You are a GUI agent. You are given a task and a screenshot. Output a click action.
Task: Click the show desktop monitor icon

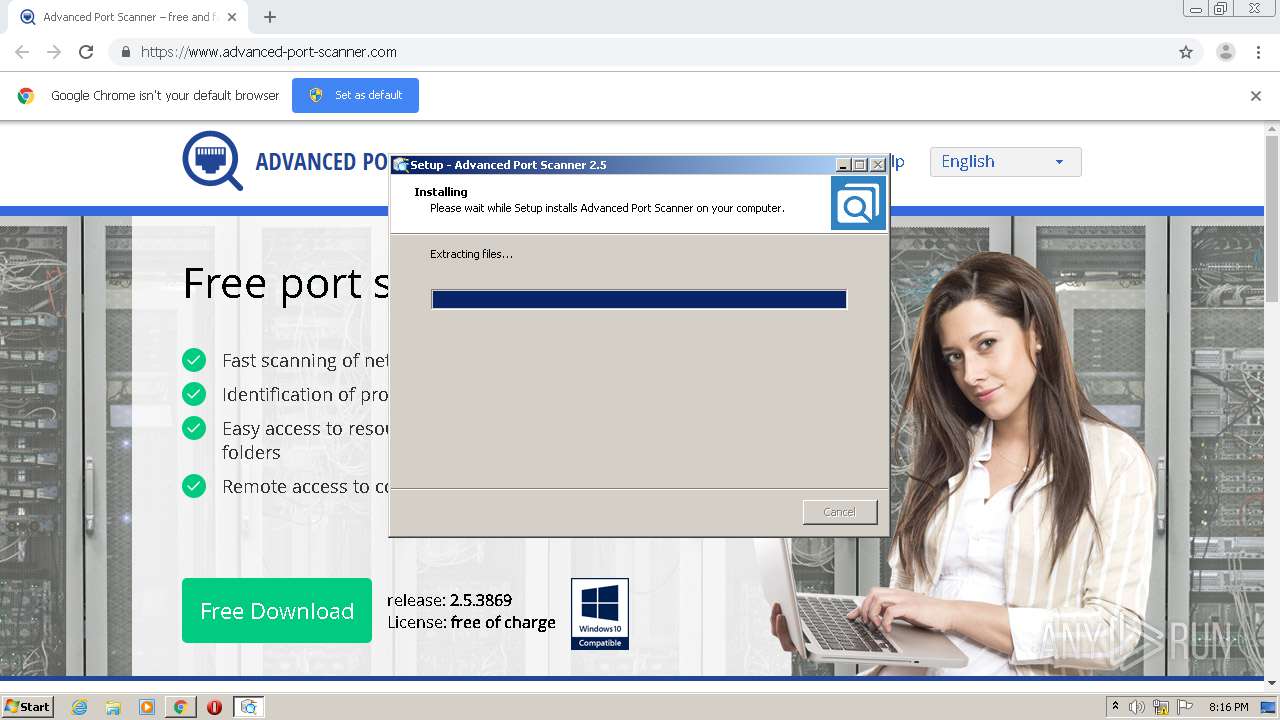(1268, 707)
